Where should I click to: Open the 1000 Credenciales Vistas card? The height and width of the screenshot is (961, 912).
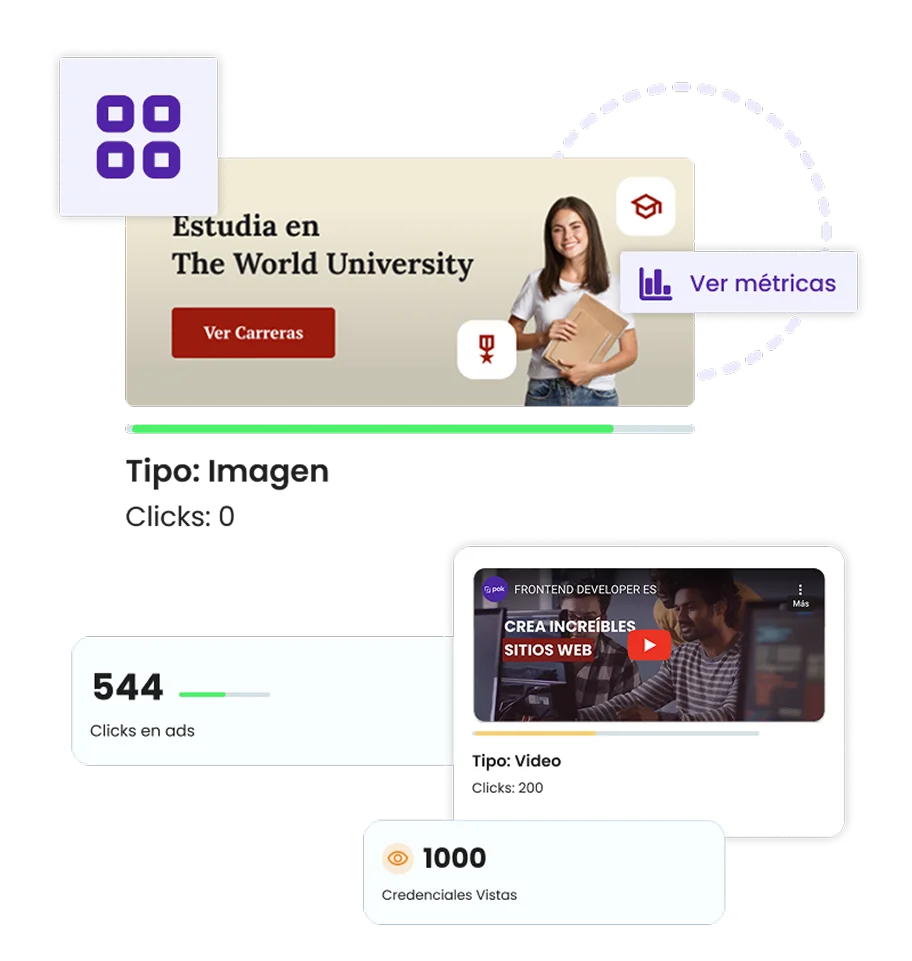point(544,872)
